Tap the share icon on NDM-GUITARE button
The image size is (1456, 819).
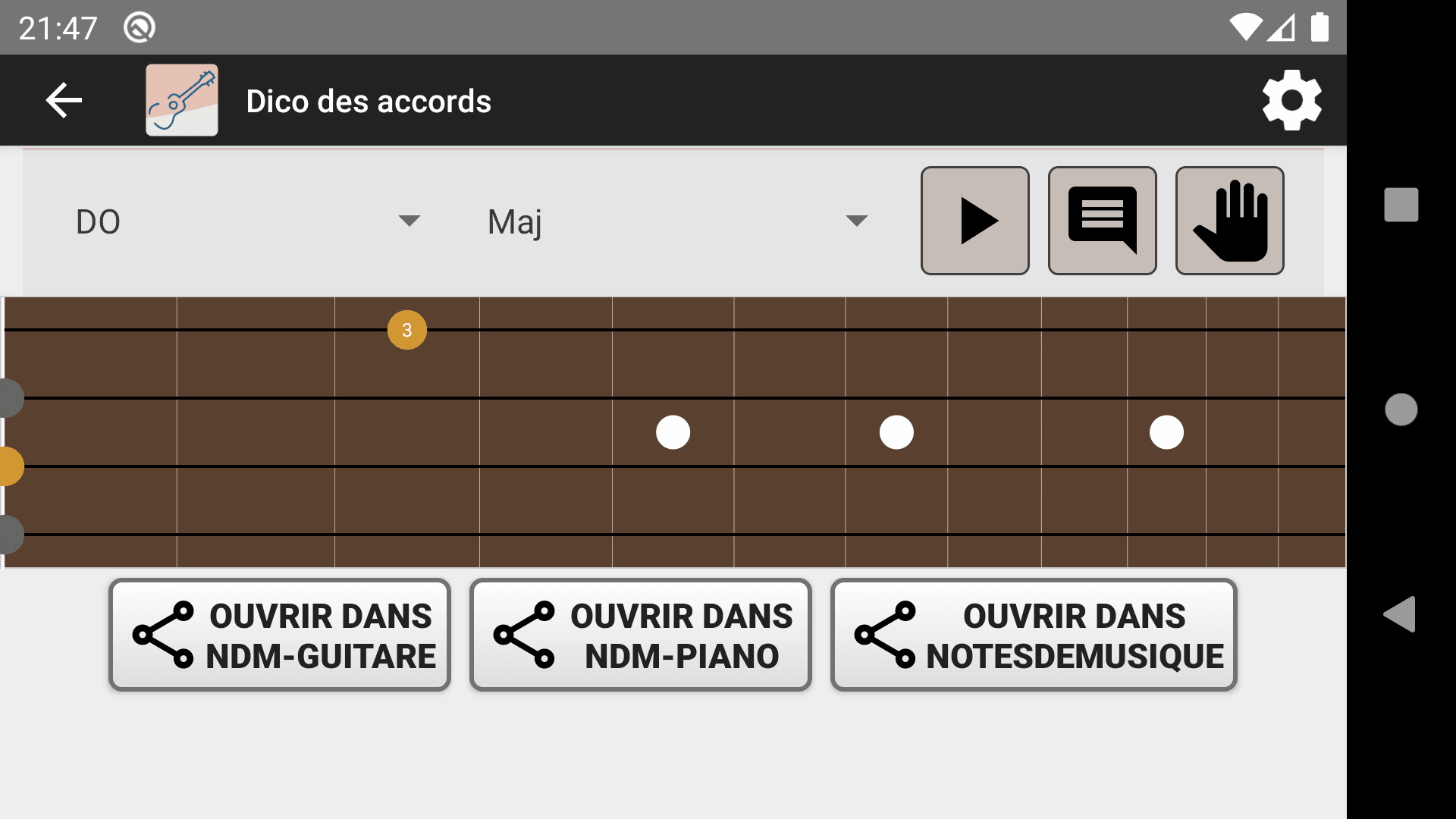pos(163,635)
